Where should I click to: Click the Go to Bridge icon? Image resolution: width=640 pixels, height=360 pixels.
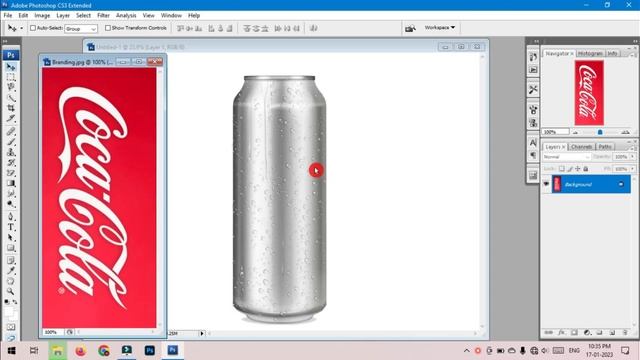click(410, 28)
